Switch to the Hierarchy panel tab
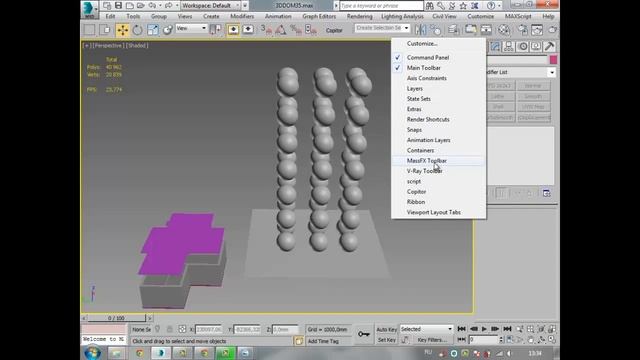The width and height of the screenshot is (640, 360). [x=509, y=47]
